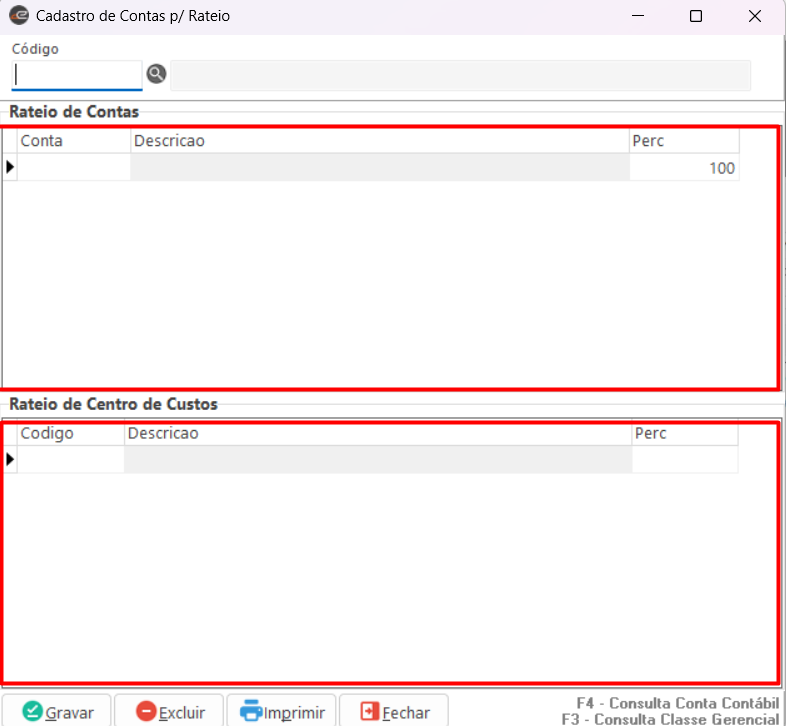The image size is (786, 726).
Task: Click row indicator arrow in Centro de Custos grid
Action: click(x=10, y=460)
